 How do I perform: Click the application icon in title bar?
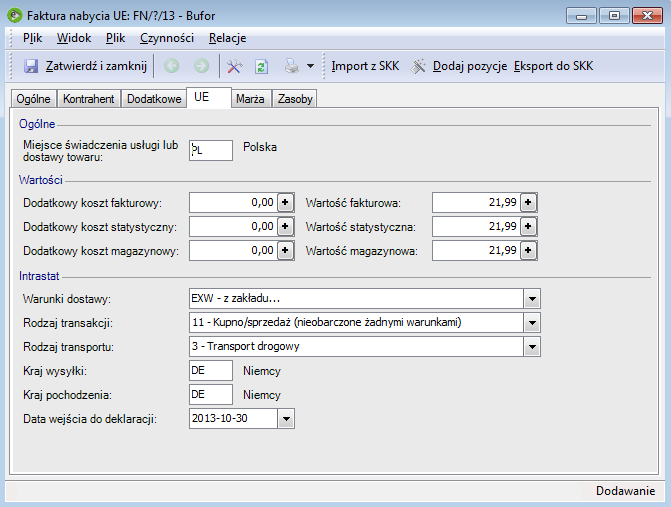[x=15, y=16]
